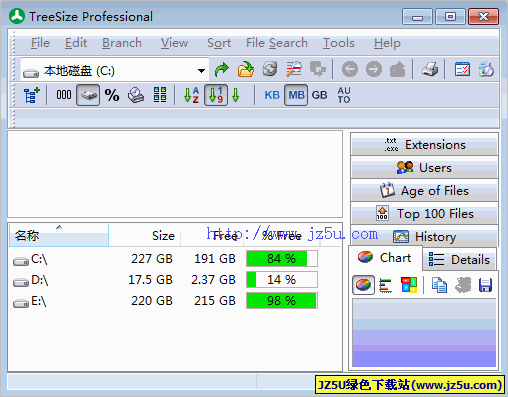508x397 pixels.
Task: Open the History panel
Action: [x=424, y=236]
